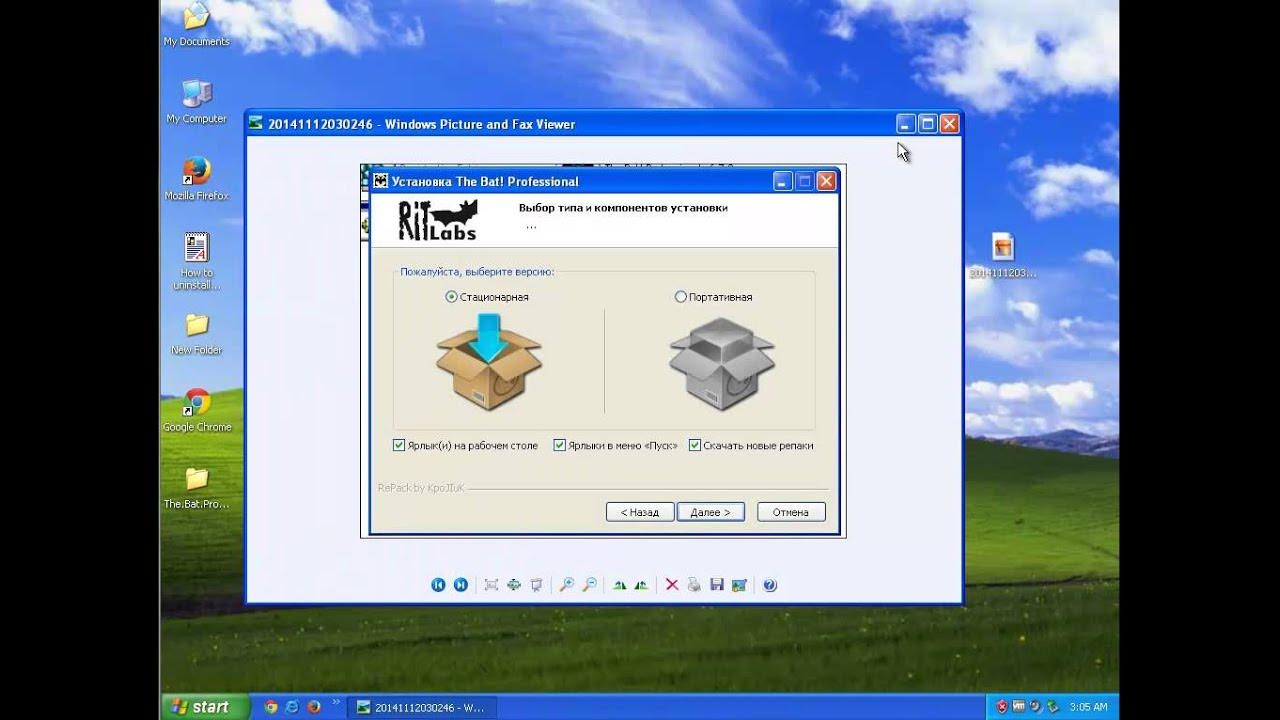This screenshot has width=1280, height=720.
Task: Expand Quick Launch overflow chevron
Action: point(336,703)
